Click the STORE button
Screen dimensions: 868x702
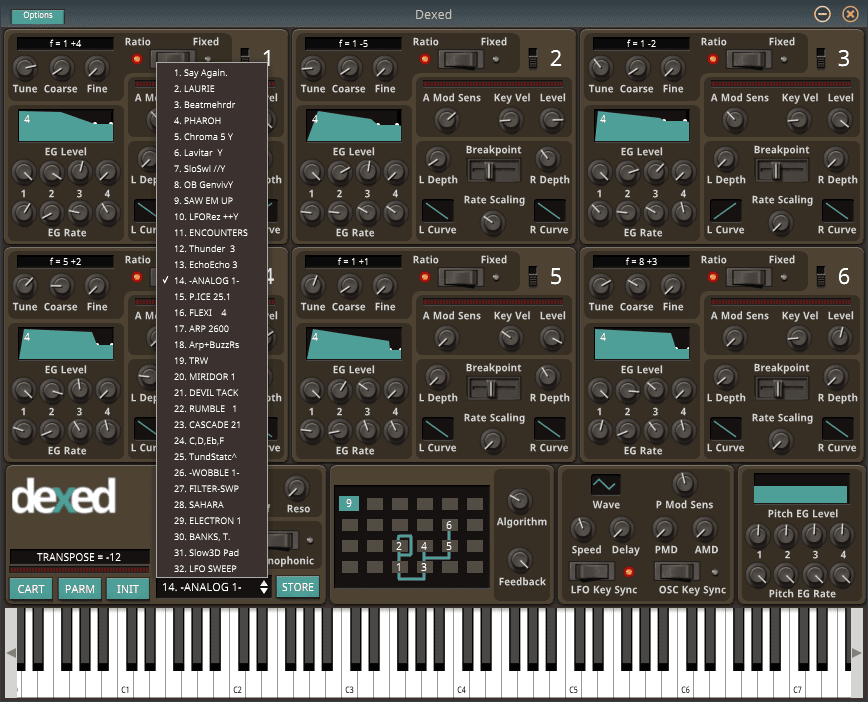point(298,587)
